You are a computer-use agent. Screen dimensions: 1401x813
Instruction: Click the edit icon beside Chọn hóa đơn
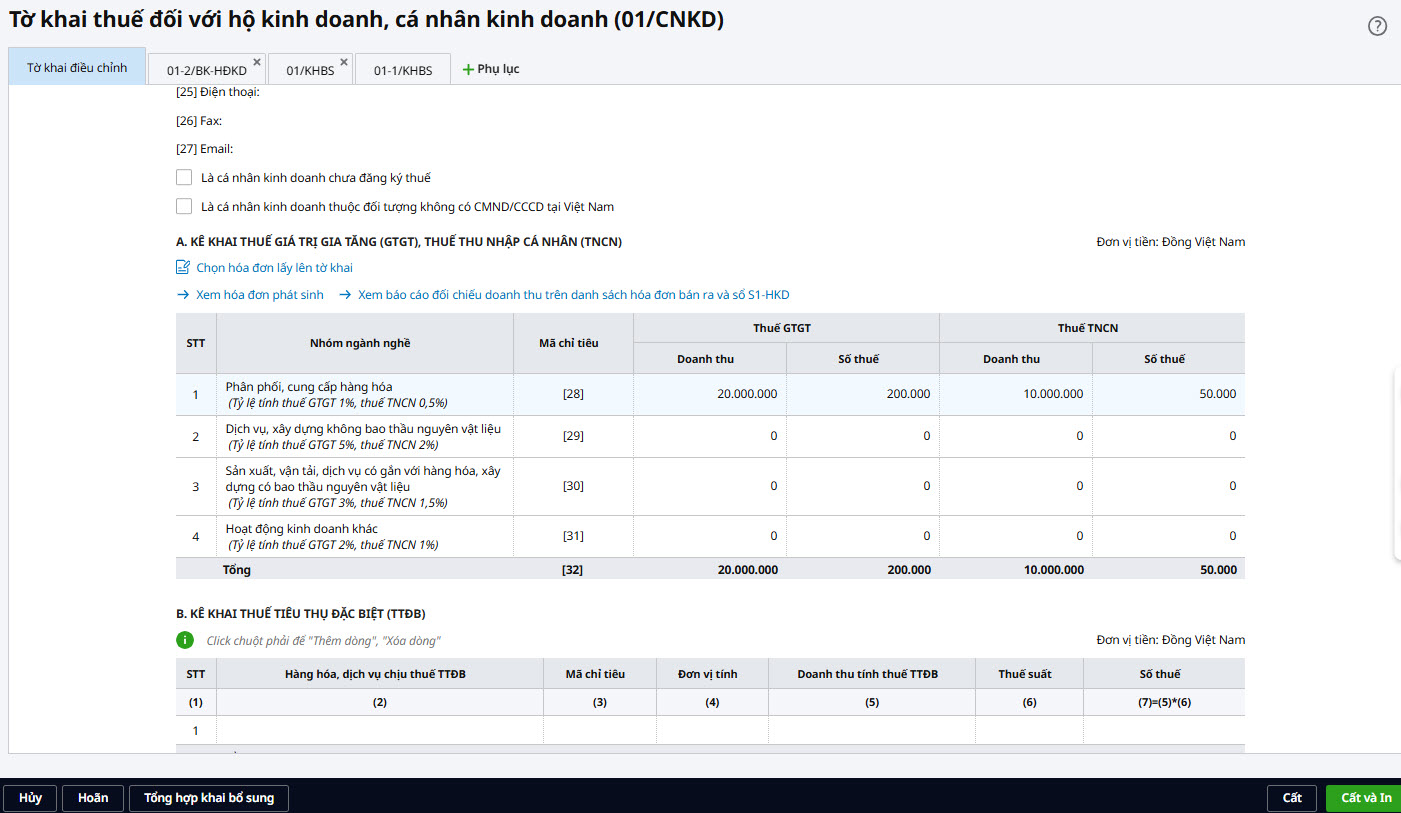[x=183, y=267]
